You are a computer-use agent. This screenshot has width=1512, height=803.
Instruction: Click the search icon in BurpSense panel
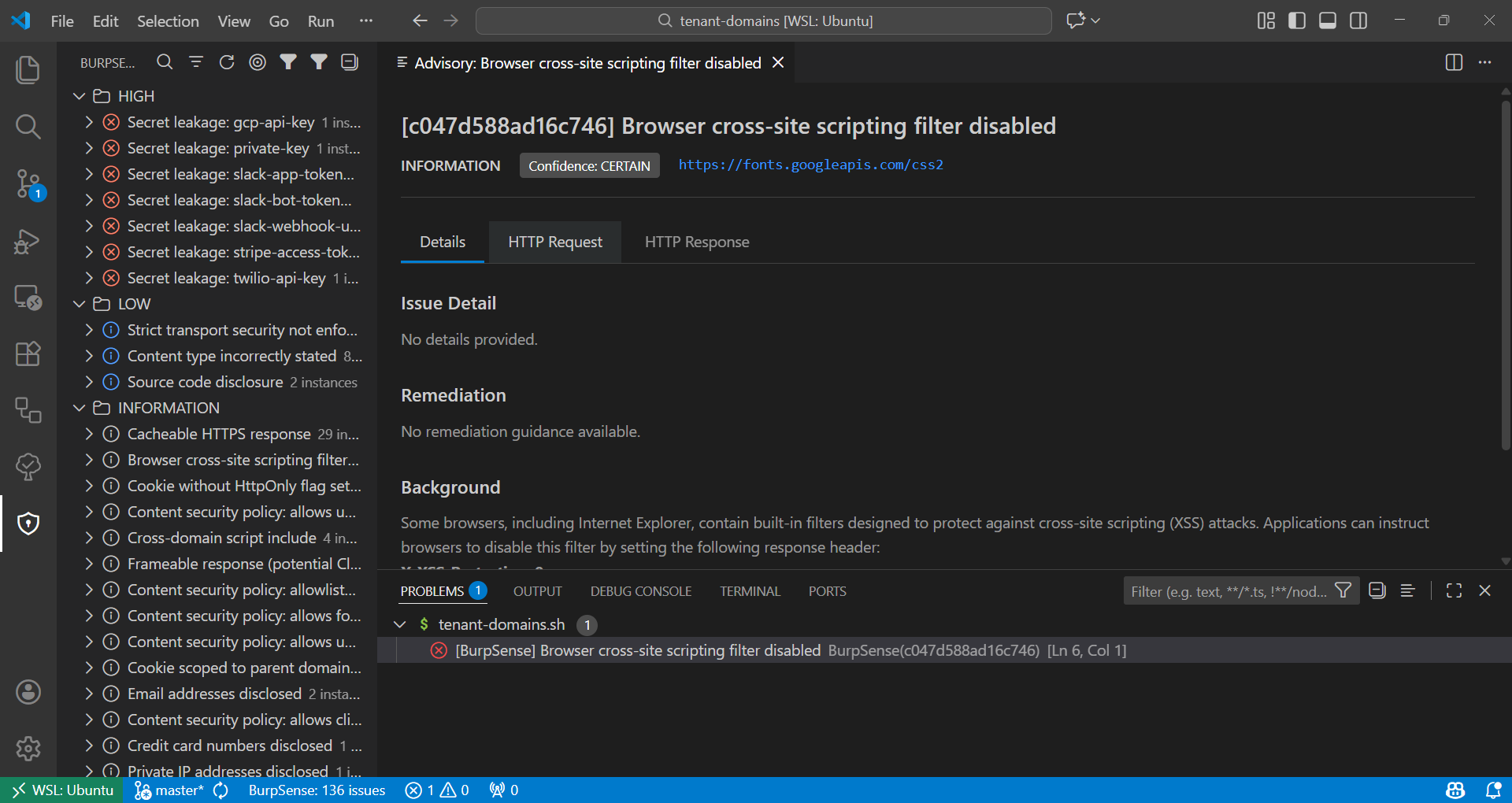click(x=165, y=62)
